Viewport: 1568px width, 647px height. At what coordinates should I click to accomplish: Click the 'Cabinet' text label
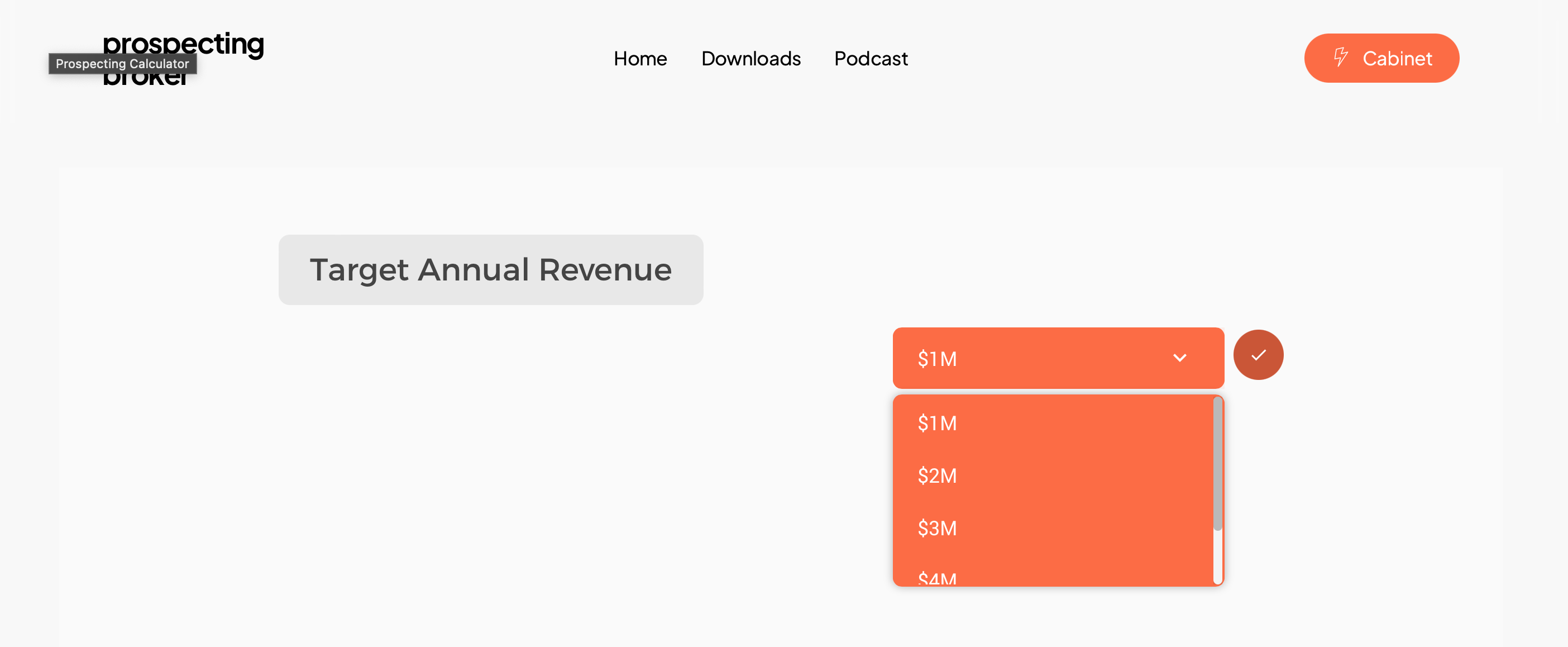pos(1397,59)
